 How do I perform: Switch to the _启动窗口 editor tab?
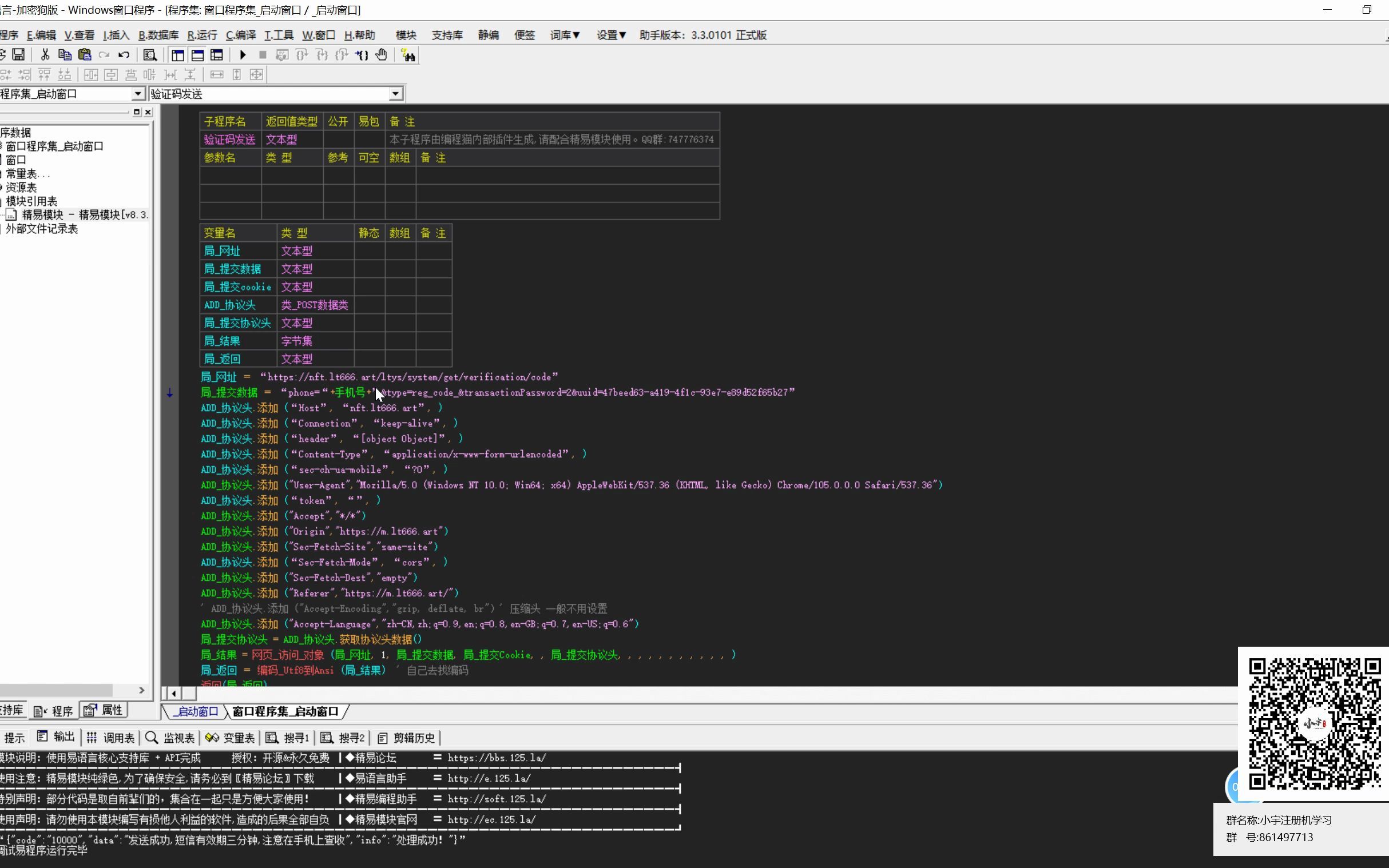coord(195,712)
